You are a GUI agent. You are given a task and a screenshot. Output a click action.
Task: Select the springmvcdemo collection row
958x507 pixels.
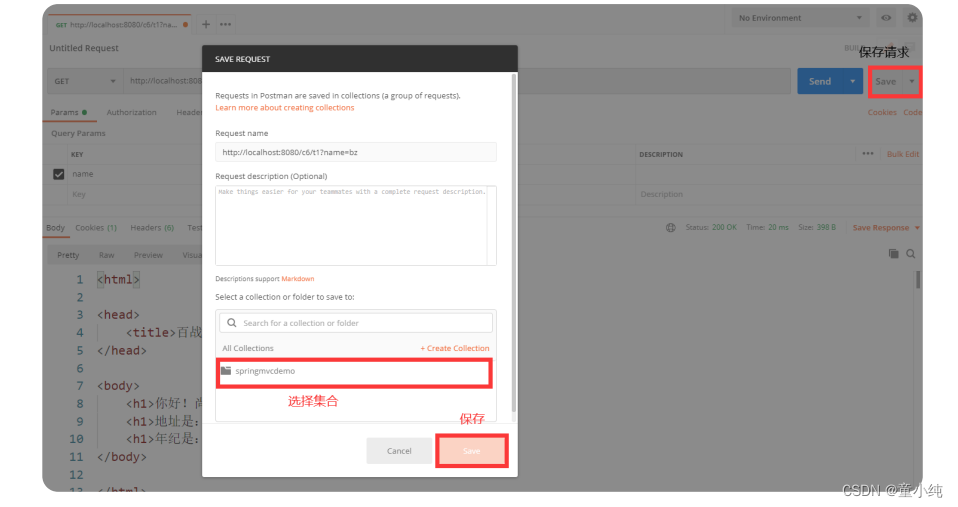point(354,372)
